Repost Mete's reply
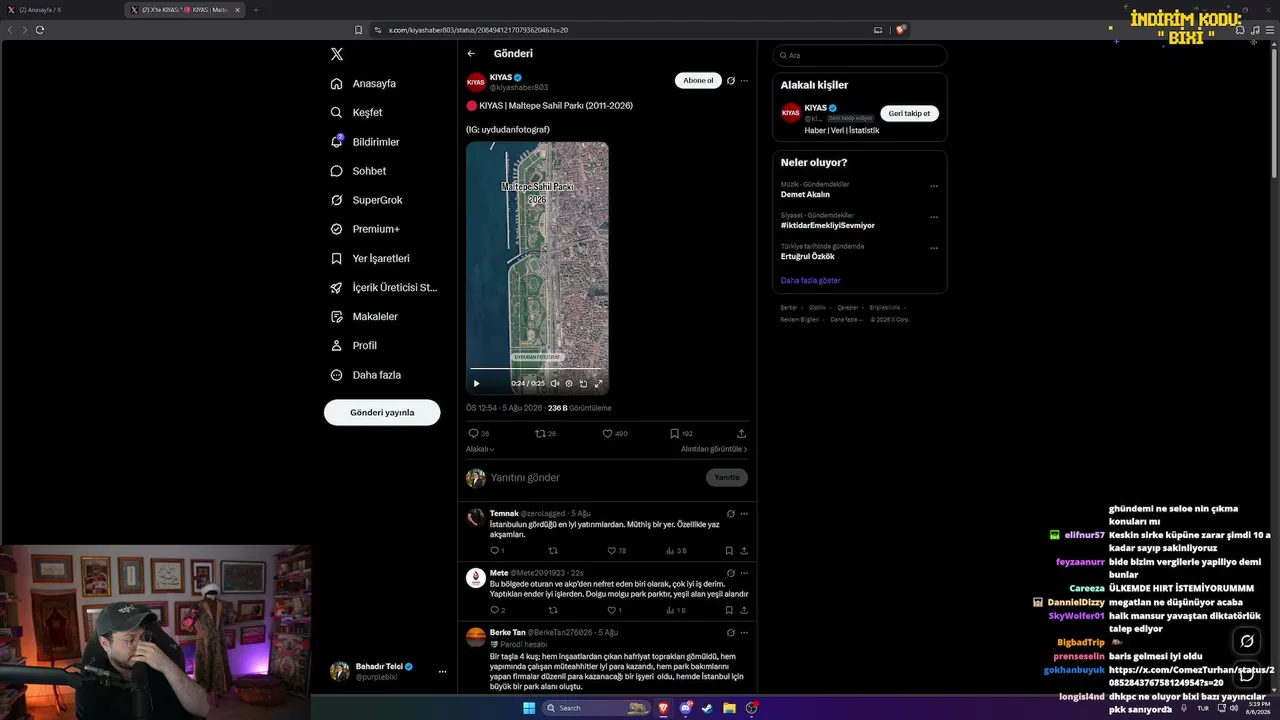Viewport: 1280px width, 720px height. tap(553, 610)
